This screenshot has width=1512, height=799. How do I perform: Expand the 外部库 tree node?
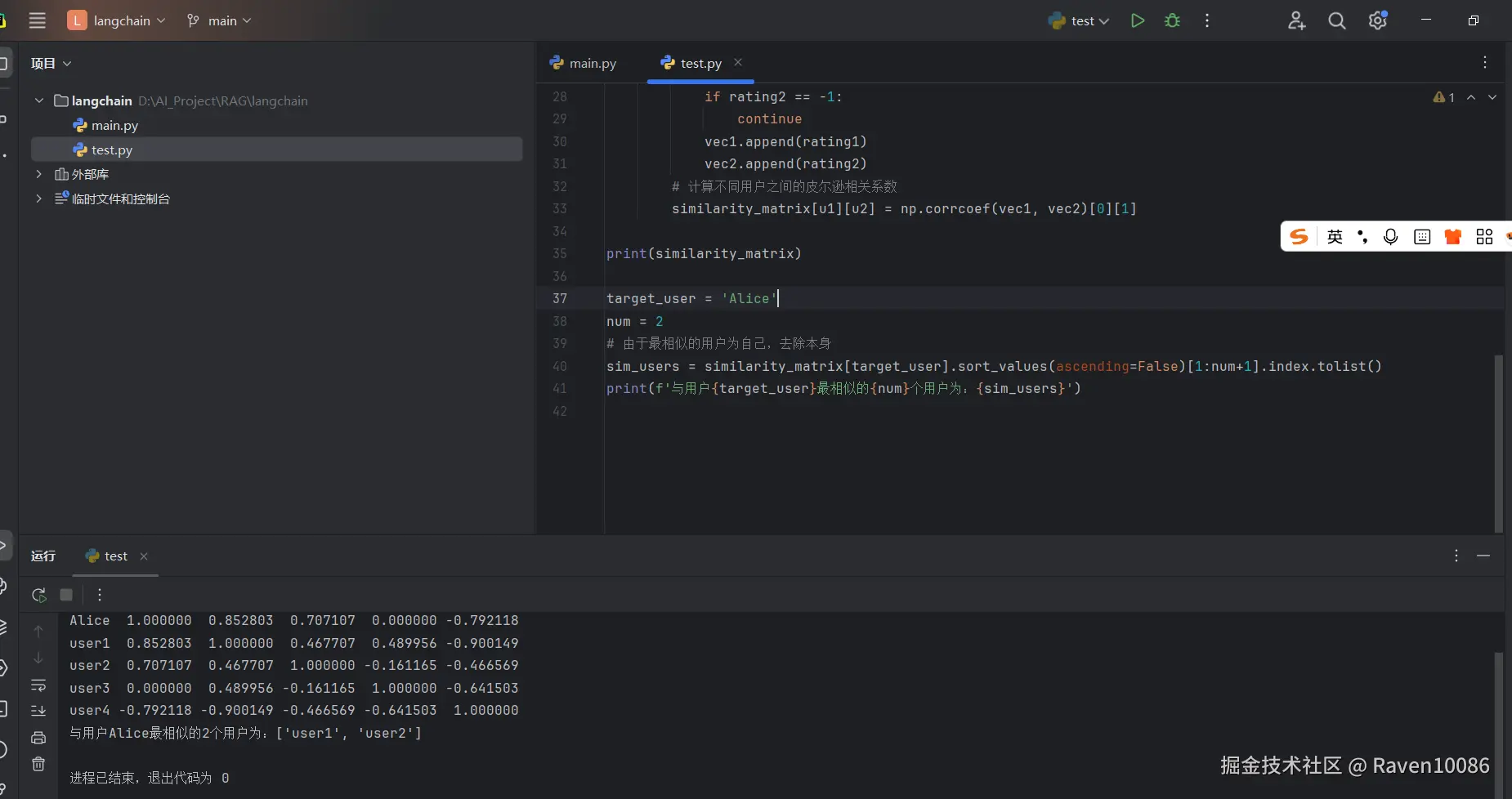[x=38, y=174]
